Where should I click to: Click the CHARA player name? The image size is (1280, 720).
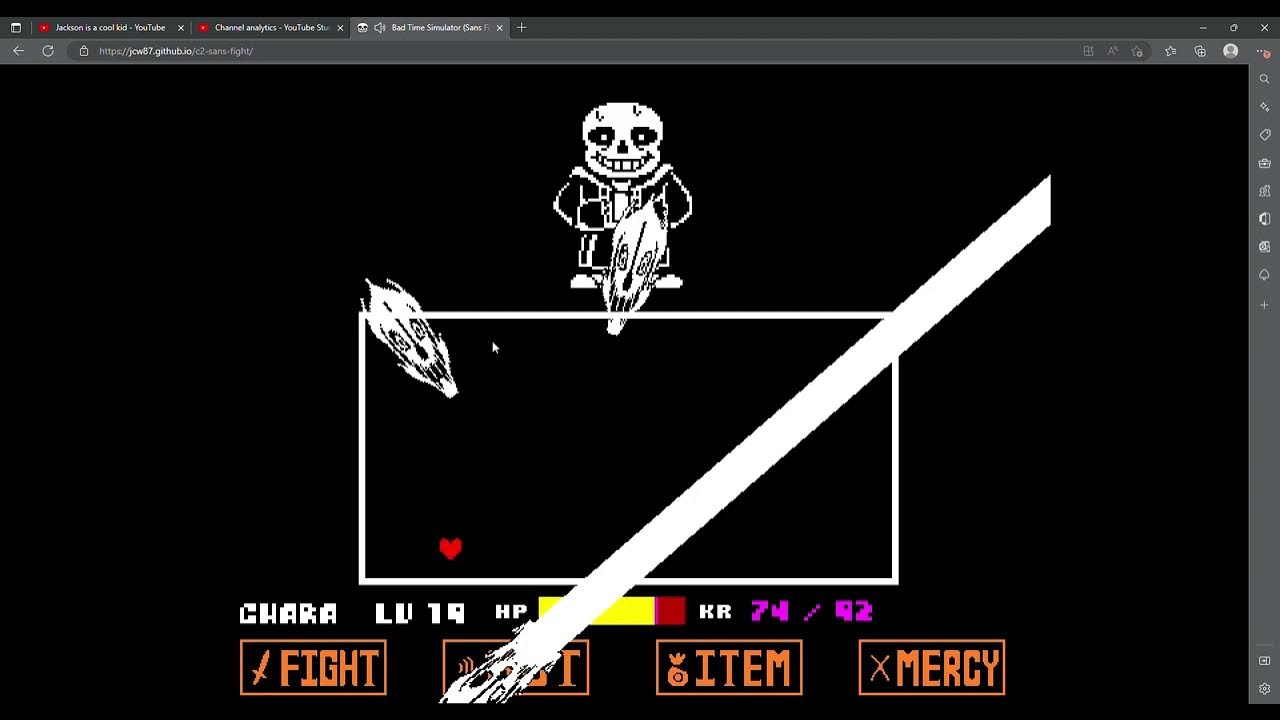coord(289,613)
